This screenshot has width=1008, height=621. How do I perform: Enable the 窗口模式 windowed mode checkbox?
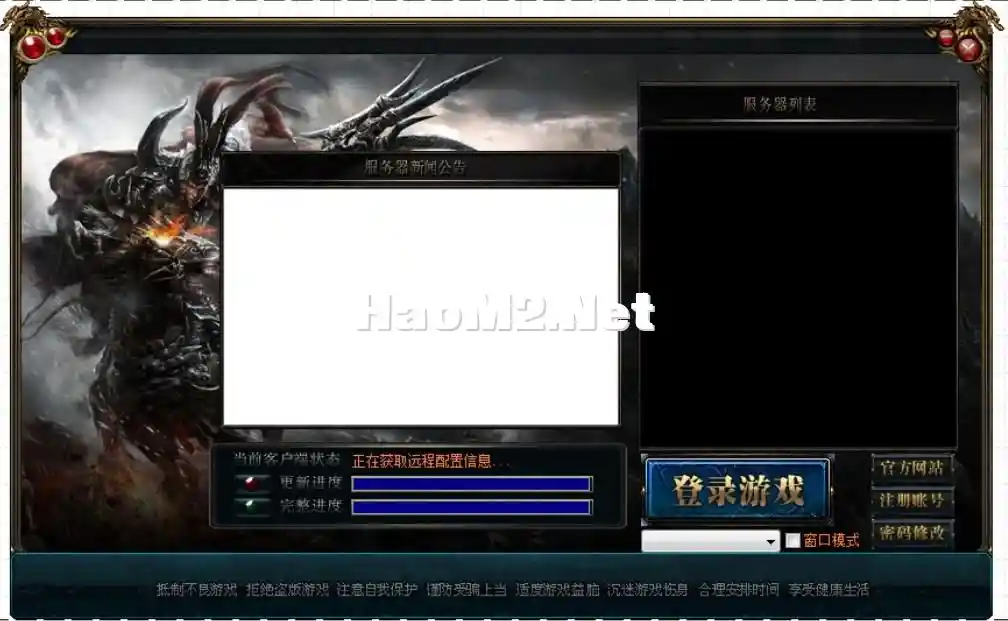793,541
